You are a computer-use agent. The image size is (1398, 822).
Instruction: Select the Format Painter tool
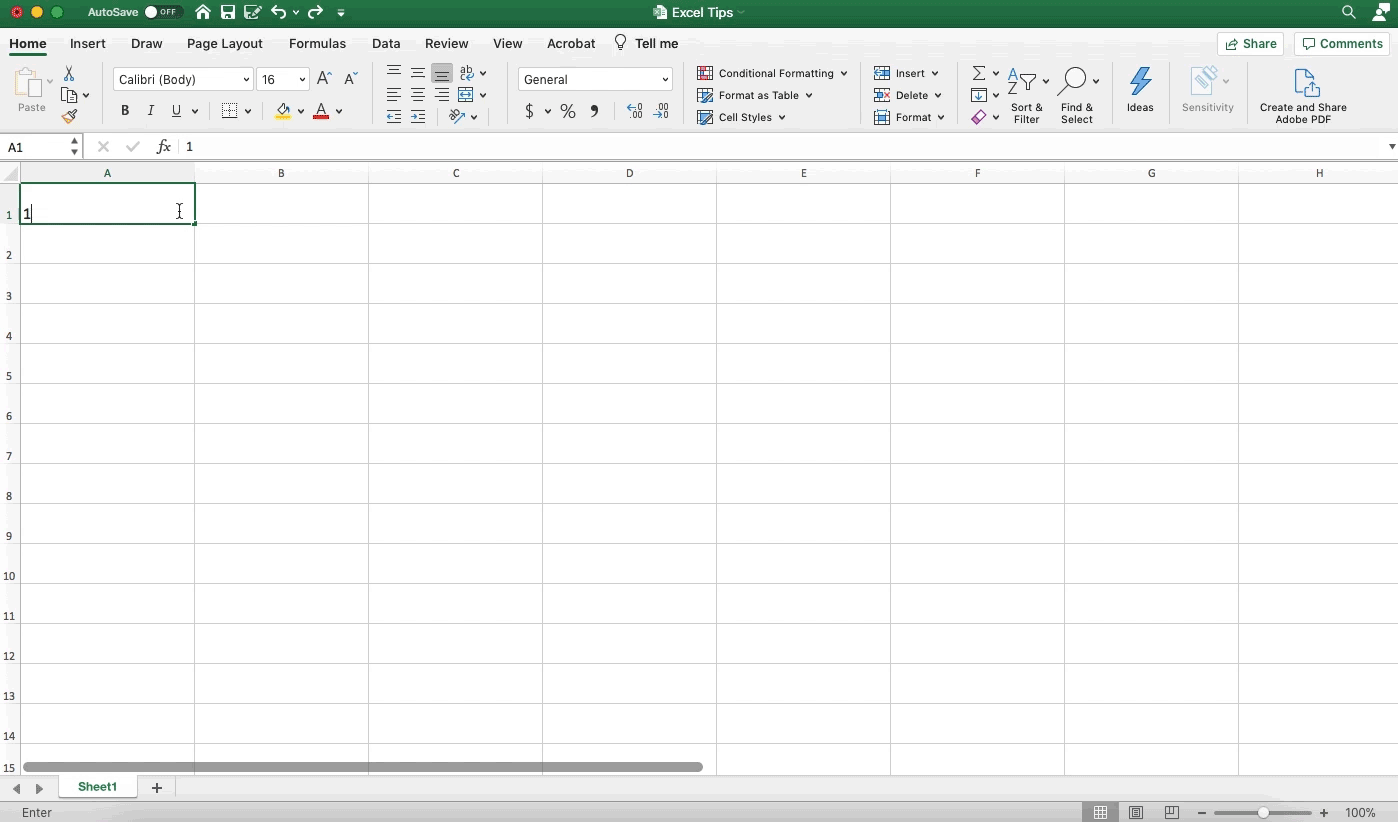click(x=70, y=116)
